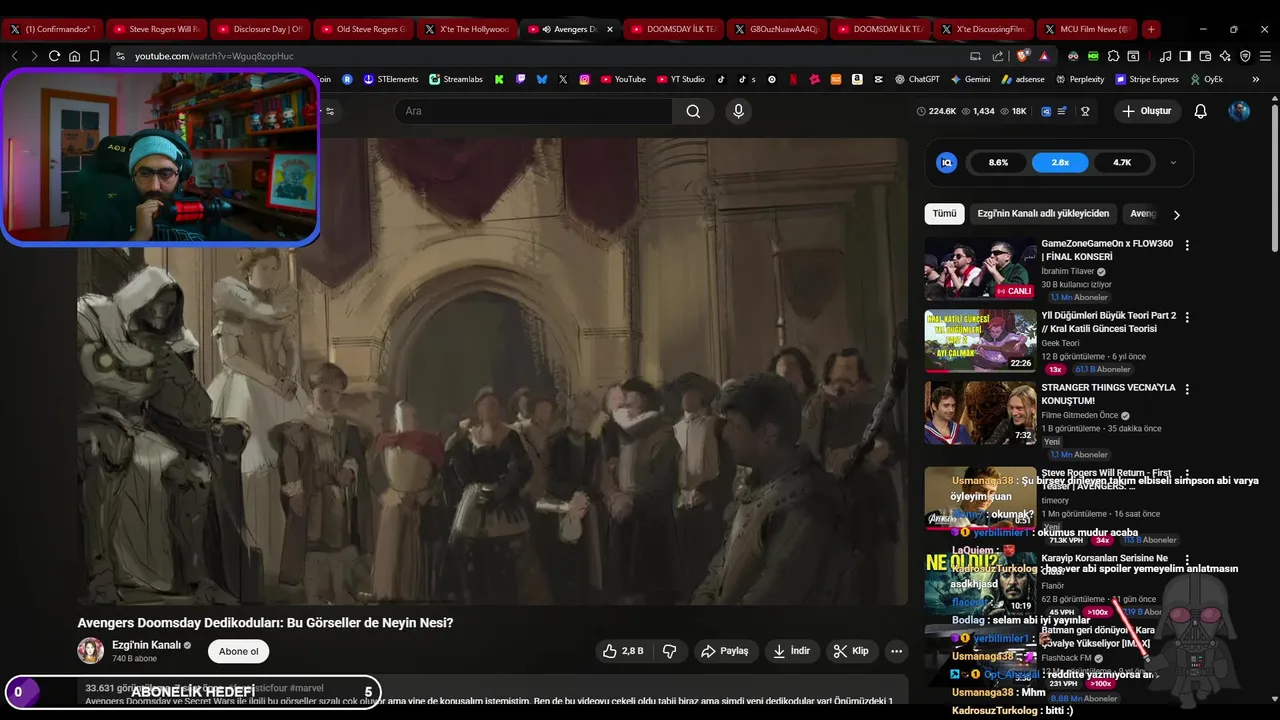Screen dimensions: 1280x720
Task: Open Twitch bookmark icon
Action: point(520,79)
